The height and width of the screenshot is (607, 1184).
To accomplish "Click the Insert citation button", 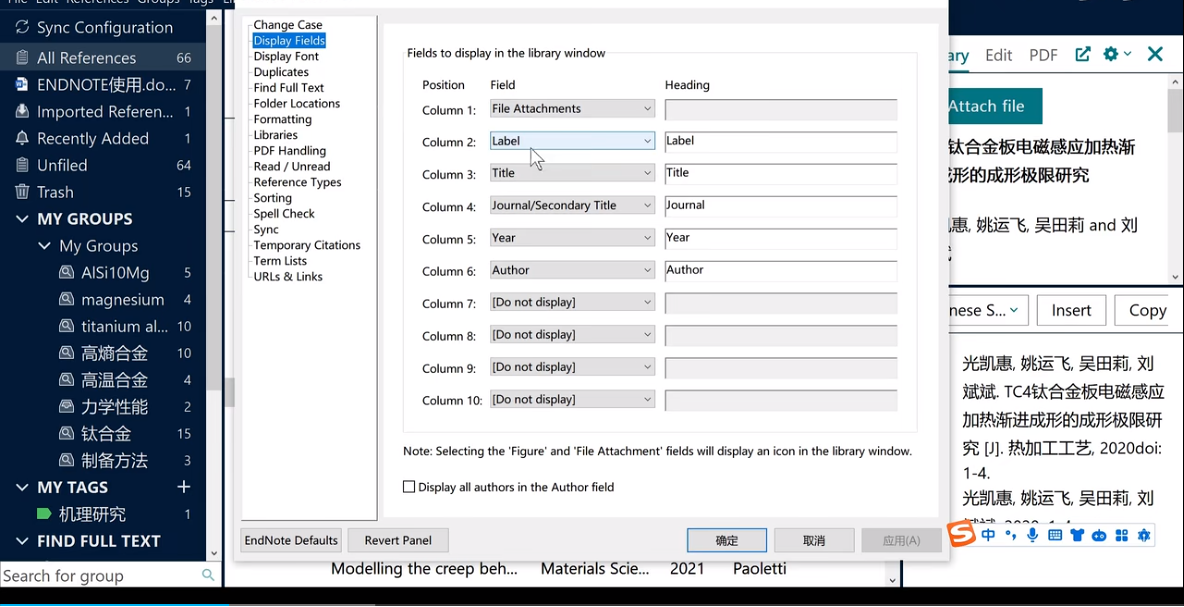I will 1071,310.
